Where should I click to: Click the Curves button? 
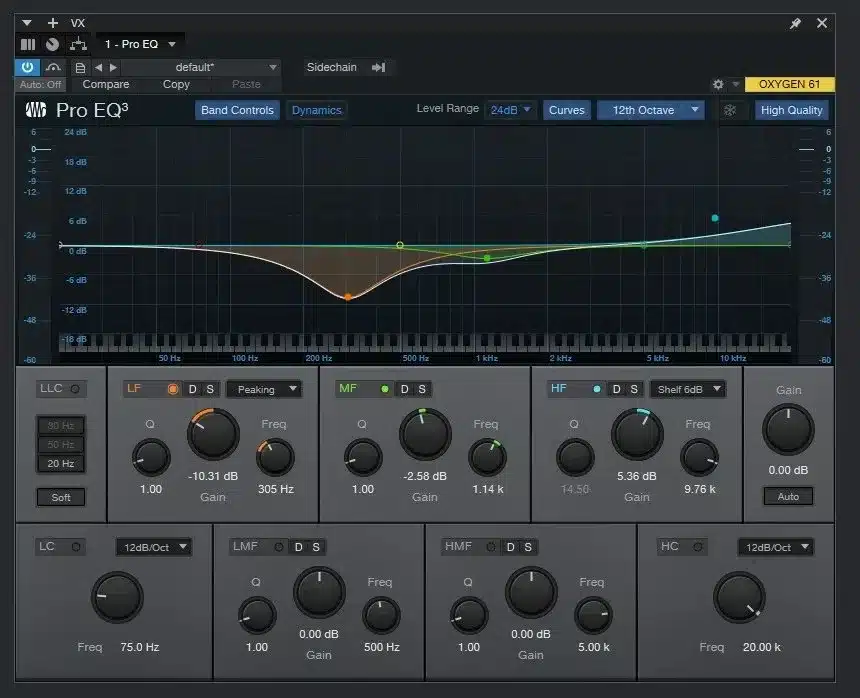tap(567, 110)
